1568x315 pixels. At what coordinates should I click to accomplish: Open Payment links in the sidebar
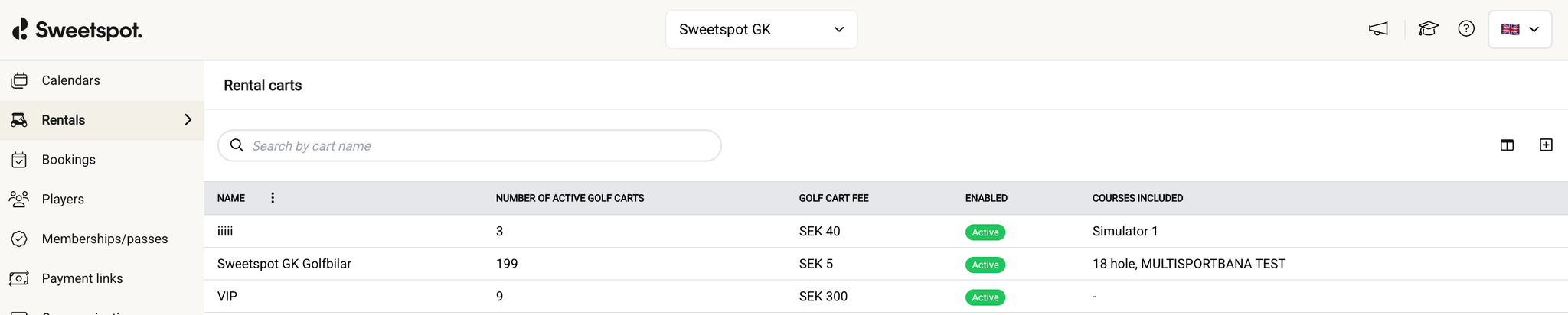[82, 279]
